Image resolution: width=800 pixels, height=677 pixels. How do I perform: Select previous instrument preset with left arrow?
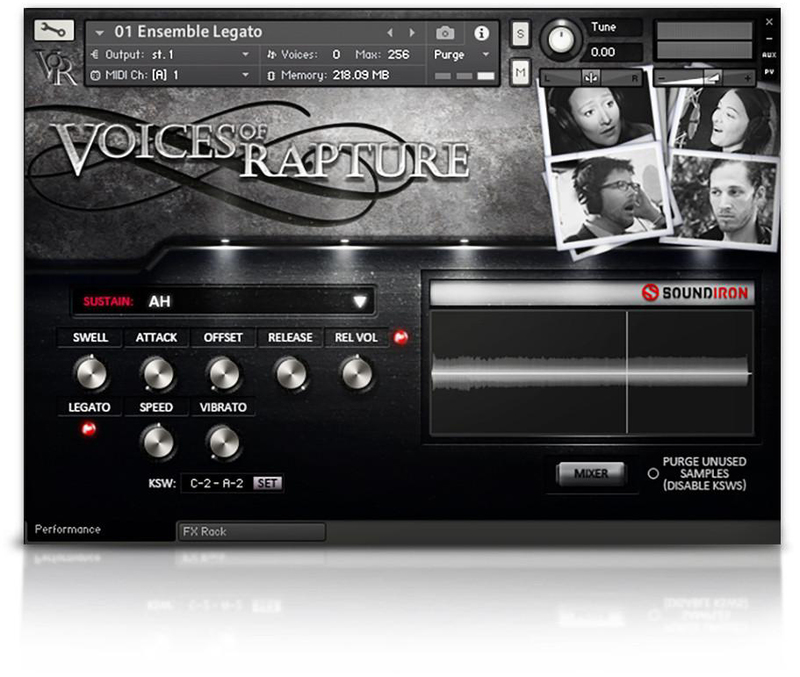(390, 33)
